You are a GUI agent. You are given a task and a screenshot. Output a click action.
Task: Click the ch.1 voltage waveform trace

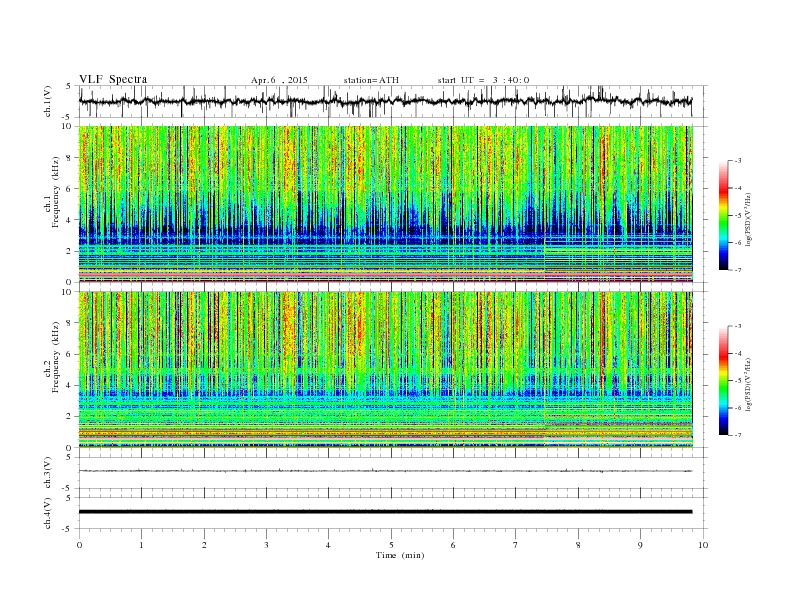tap(386, 101)
